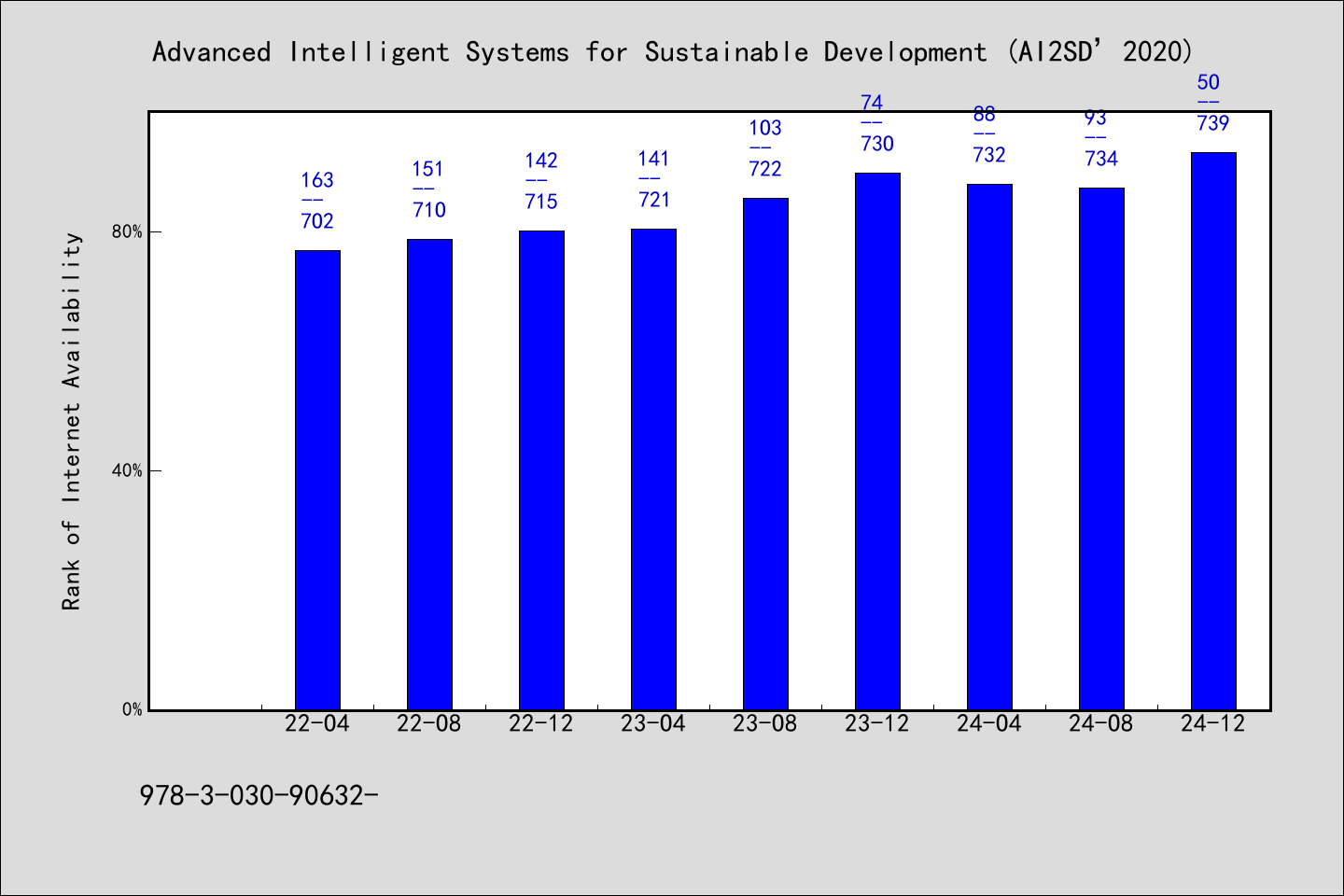Click the value 142 data label
Screen dimensions: 1344x896
click(541, 161)
